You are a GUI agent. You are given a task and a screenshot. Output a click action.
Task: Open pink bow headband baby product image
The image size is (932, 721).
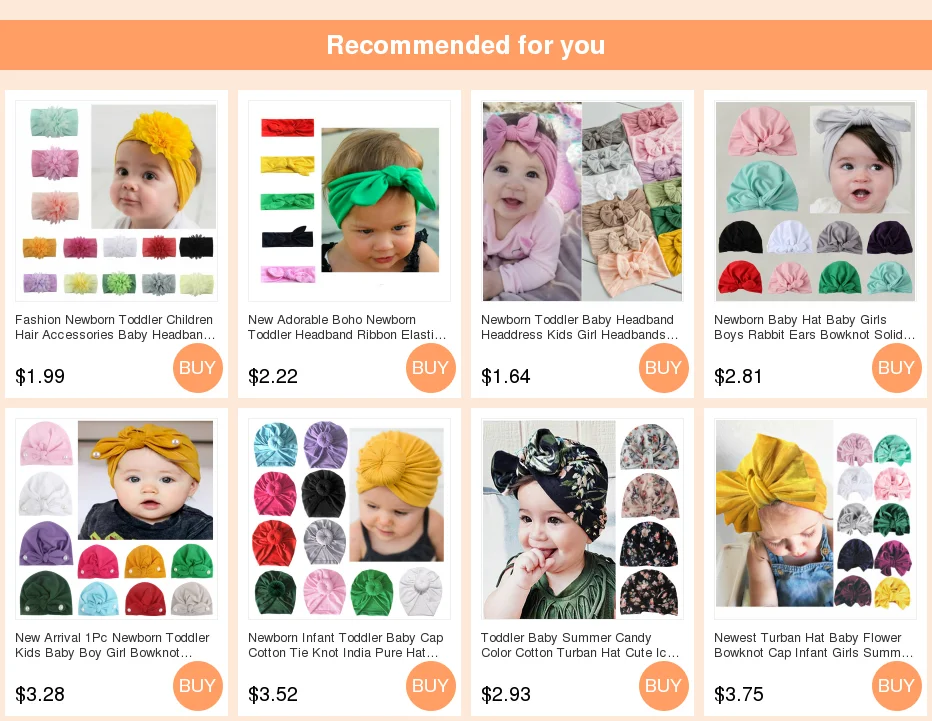582,201
